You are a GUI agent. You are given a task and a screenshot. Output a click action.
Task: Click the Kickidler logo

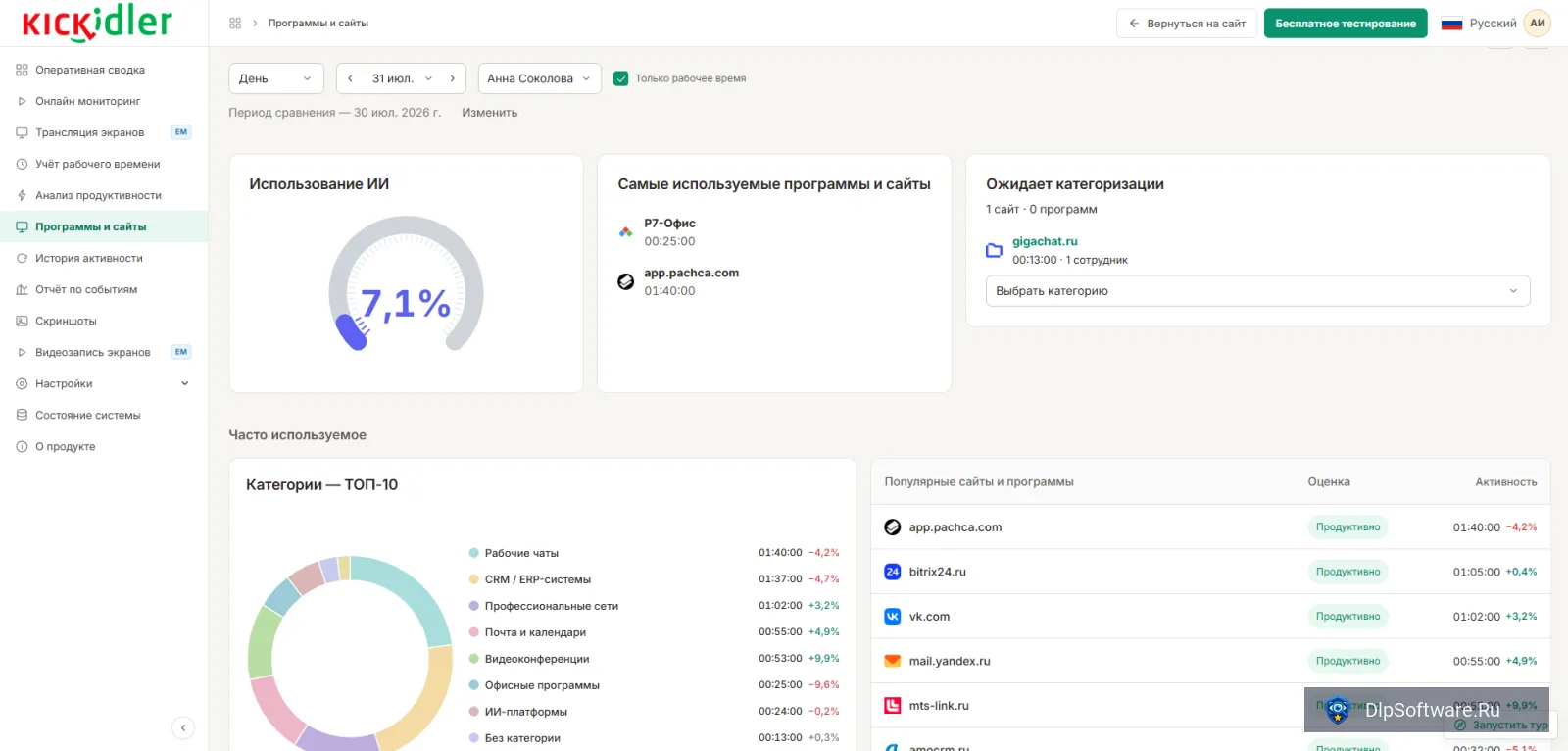pos(97,23)
